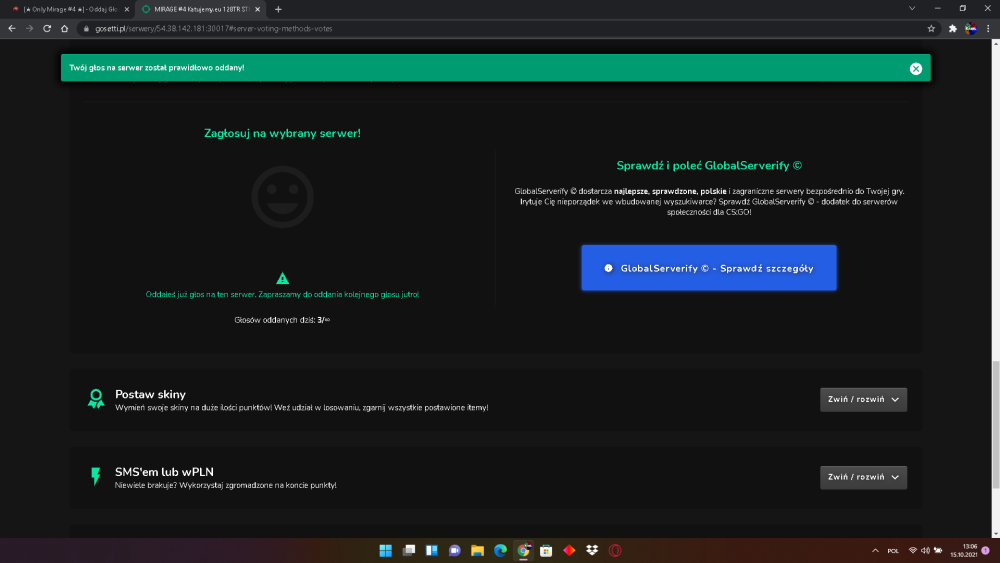
Task: Dismiss the green vote confirmation banner
Action: 915,69
